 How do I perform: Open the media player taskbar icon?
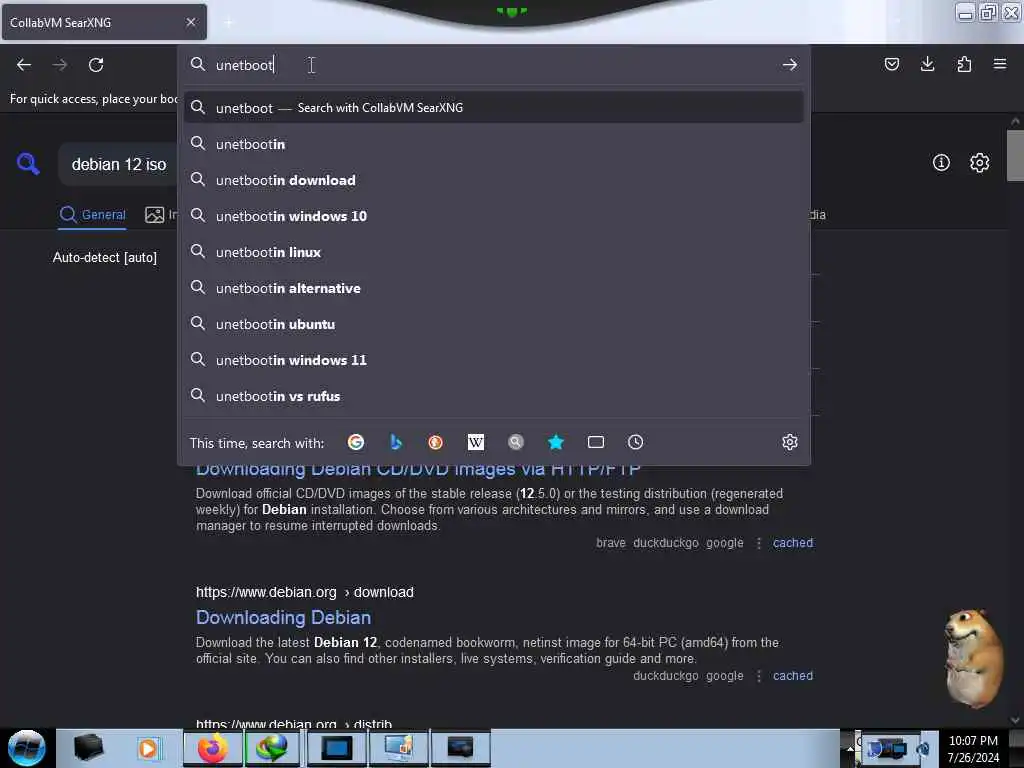(x=148, y=748)
